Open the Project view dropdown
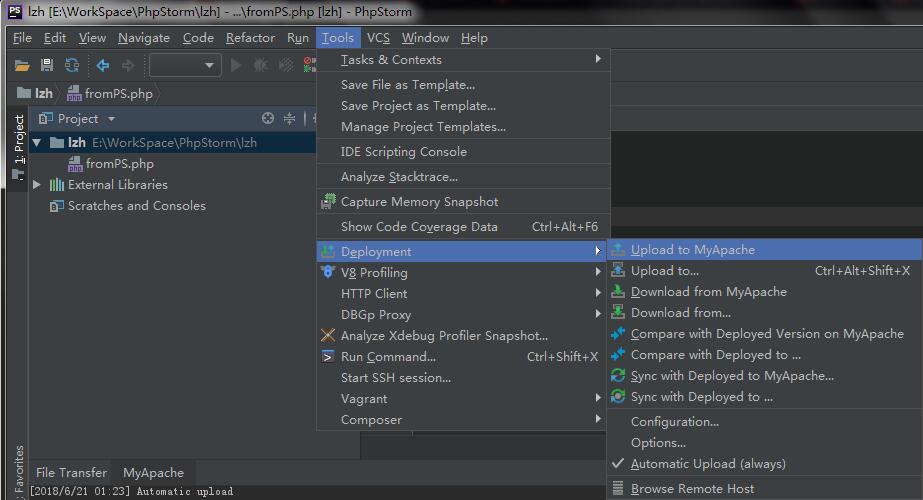The image size is (923, 500). (x=111, y=119)
